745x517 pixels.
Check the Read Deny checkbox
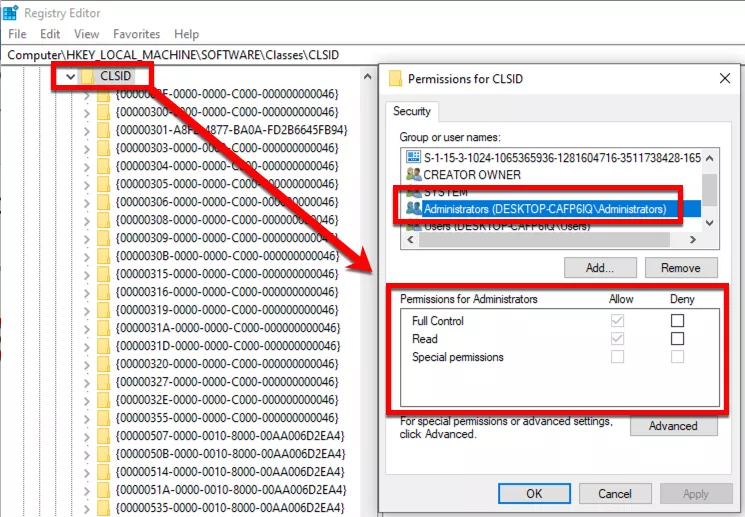(677, 338)
